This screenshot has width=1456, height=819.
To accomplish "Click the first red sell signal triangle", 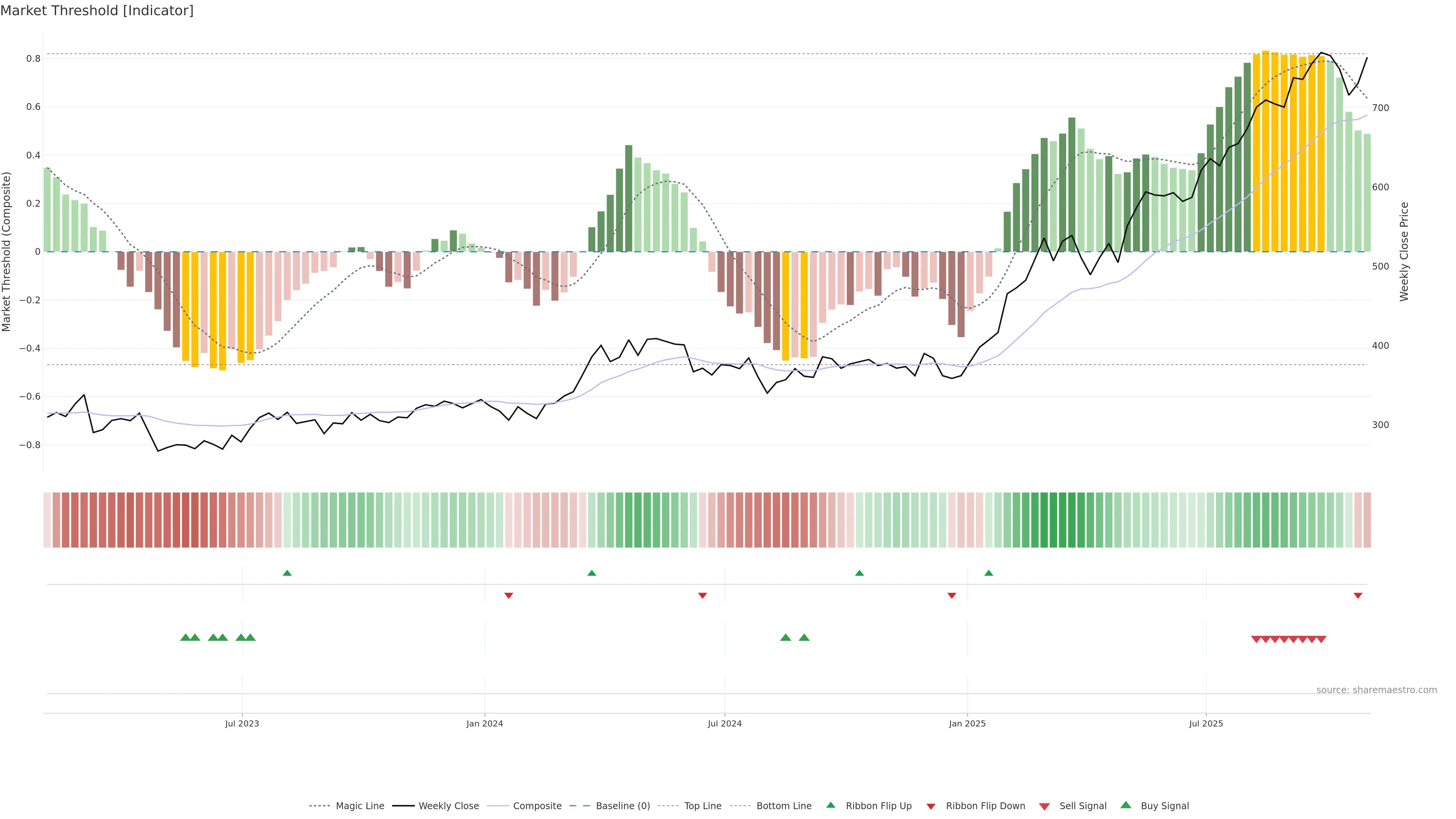I will point(1256,639).
